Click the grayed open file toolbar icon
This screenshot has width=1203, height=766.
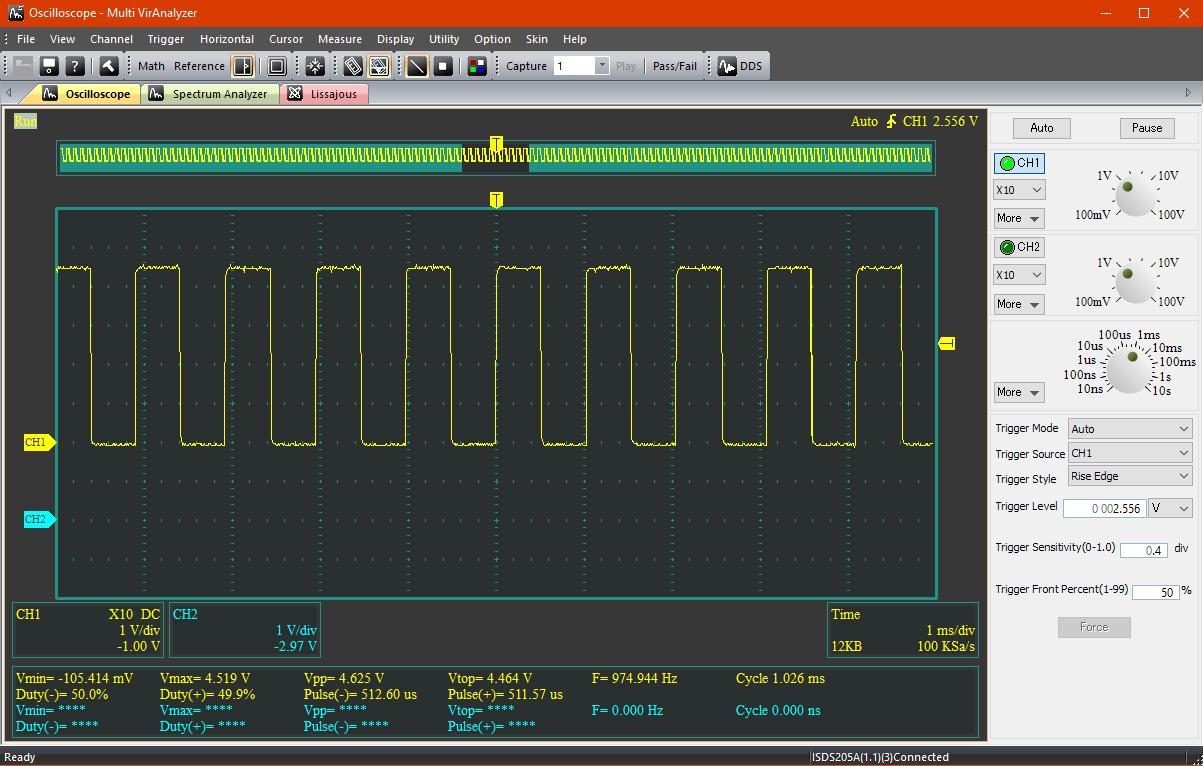(23, 66)
